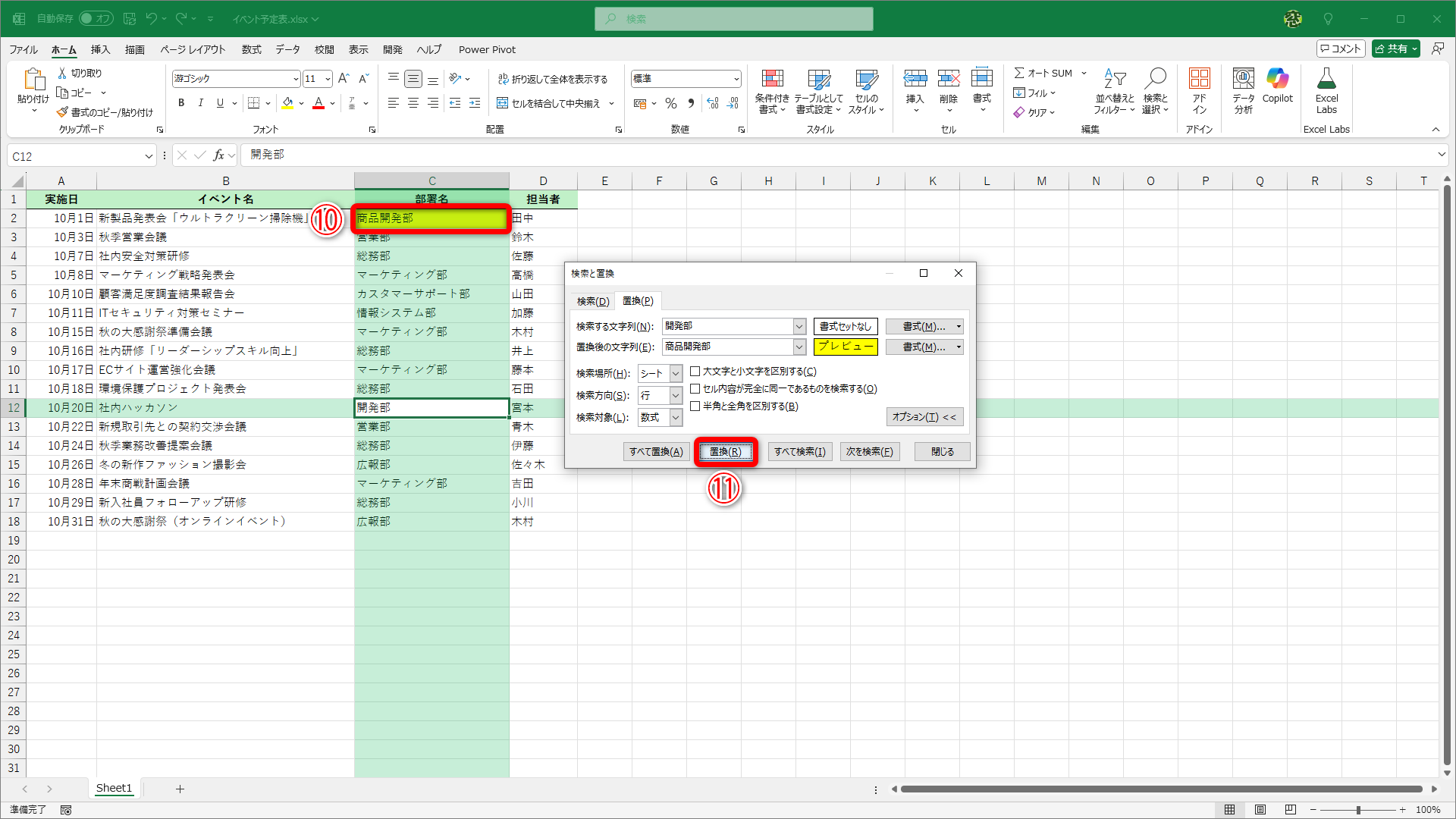Click the Format Painter (書式のコピー) icon
The height and width of the screenshot is (819, 1456).
coord(63,112)
